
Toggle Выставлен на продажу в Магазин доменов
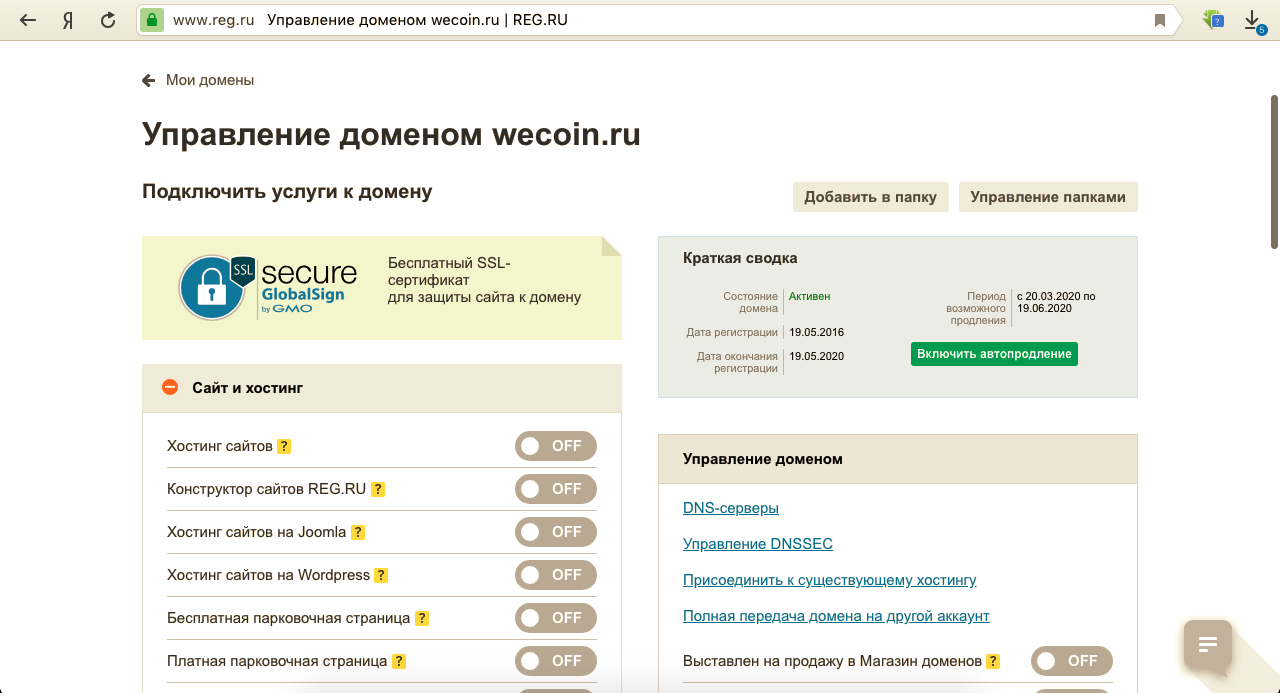pos(1072,661)
